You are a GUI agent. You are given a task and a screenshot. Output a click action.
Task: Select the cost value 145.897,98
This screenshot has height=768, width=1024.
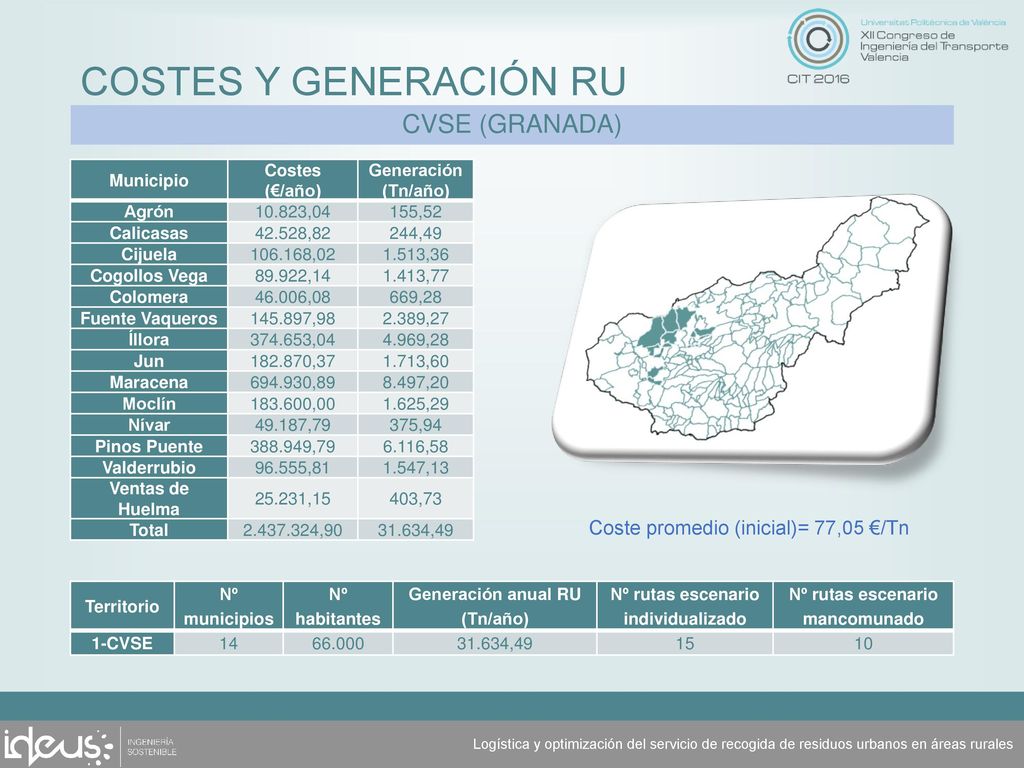(x=293, y=318)
